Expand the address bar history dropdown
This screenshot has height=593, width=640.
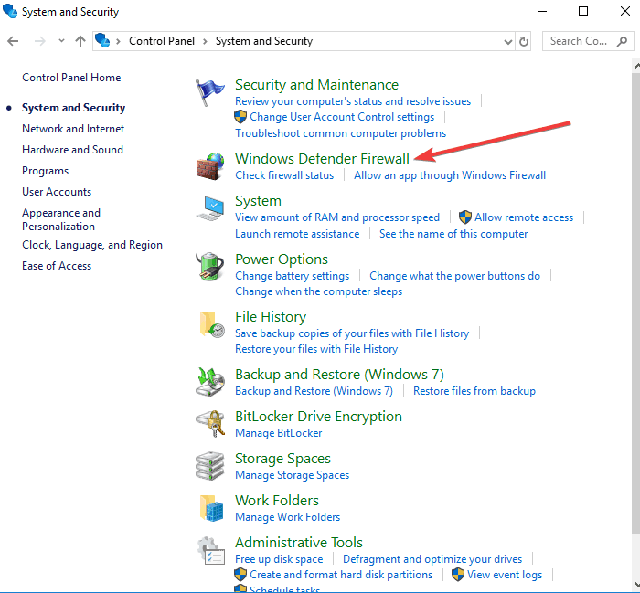point(508,42)
